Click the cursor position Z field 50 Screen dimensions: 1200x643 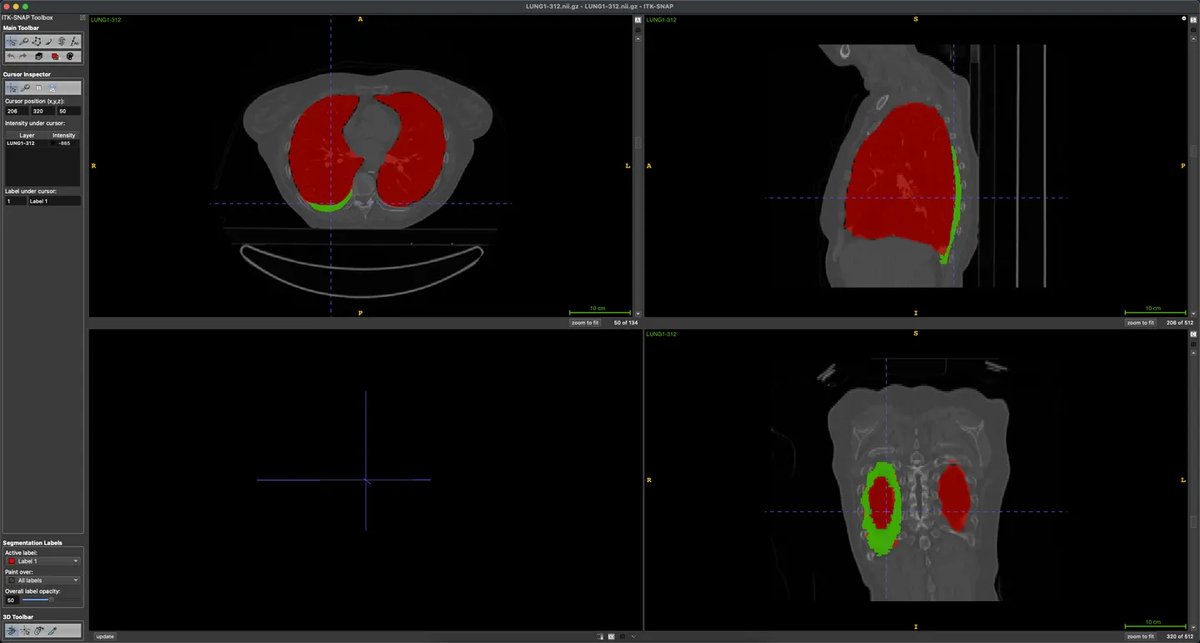click(69, 111)
